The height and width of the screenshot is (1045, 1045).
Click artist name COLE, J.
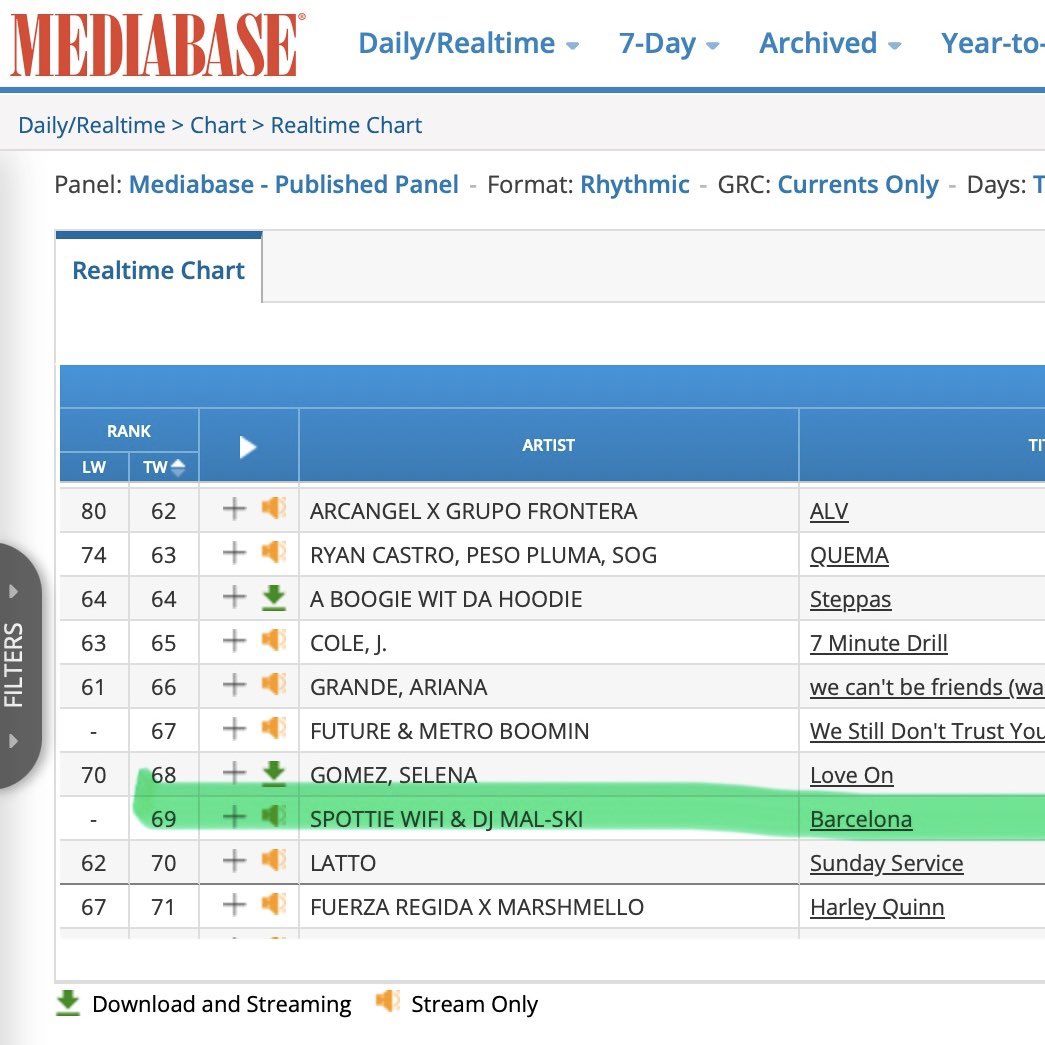348,643
